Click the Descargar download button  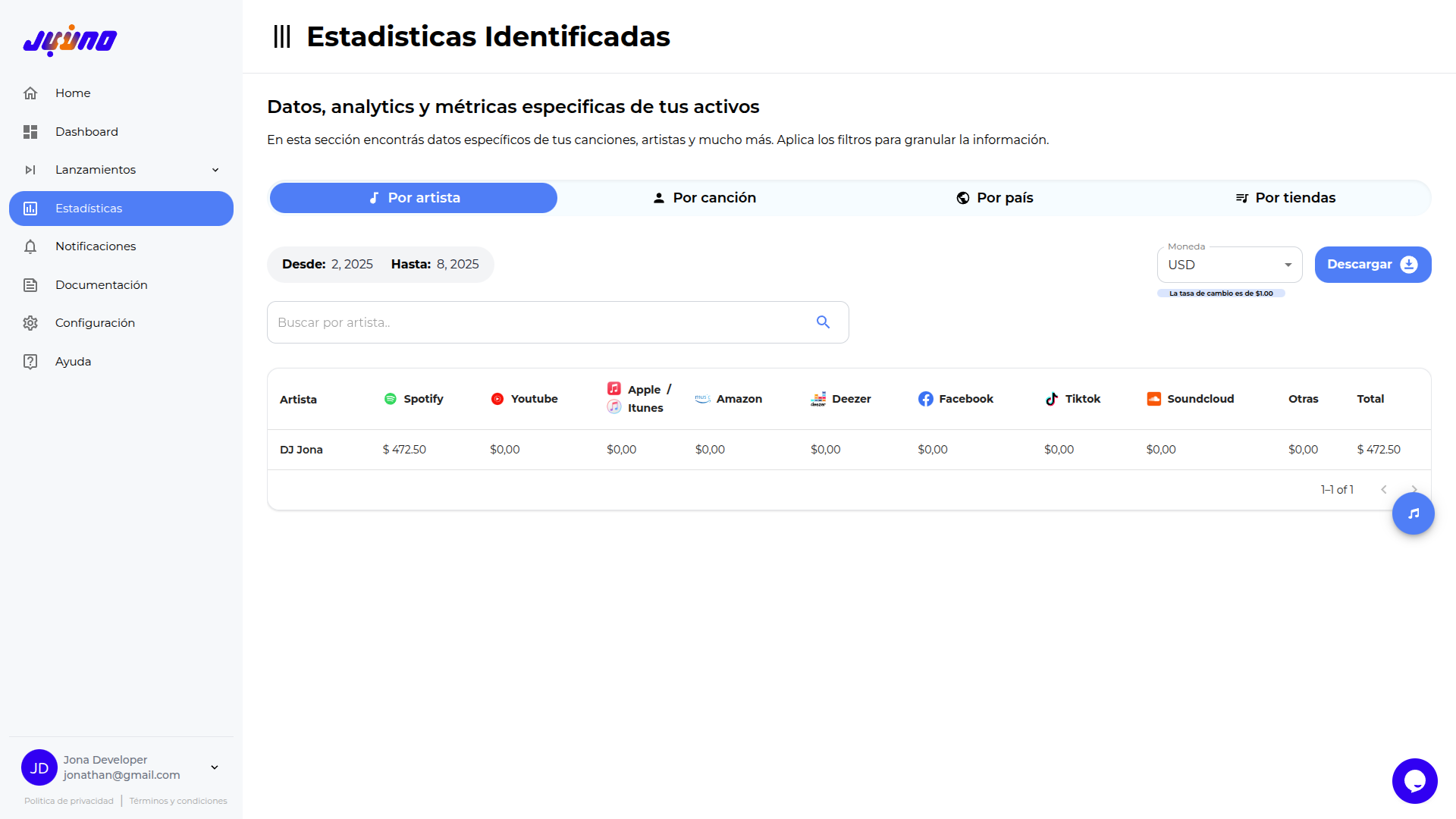pyautogui.click(x=1373, y=265)
